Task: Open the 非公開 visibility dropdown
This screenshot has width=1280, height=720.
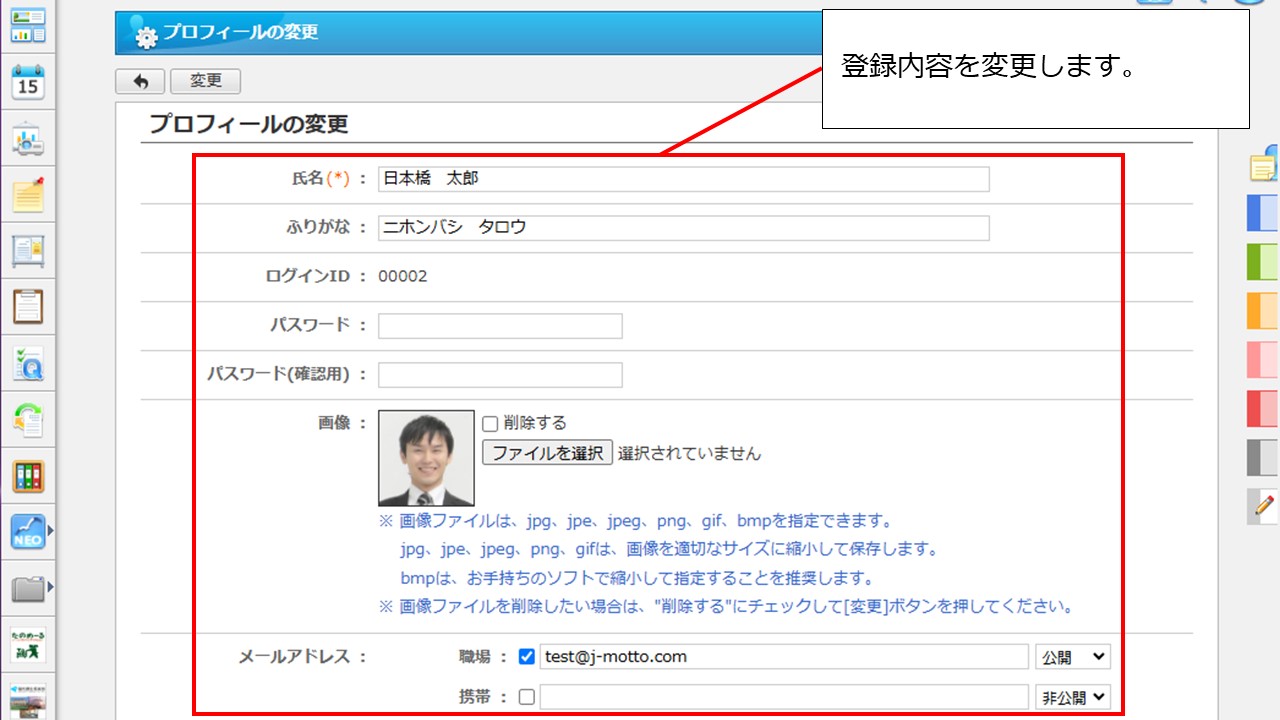Action: [1073, 698]
